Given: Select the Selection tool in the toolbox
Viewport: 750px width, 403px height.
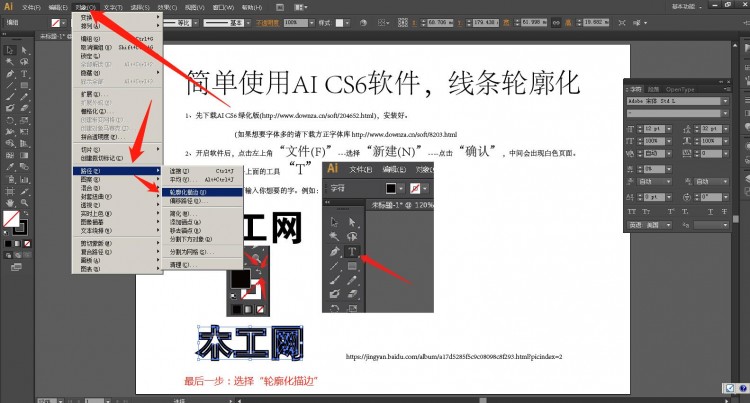Looking at the screenshot, I should [10, 50].
